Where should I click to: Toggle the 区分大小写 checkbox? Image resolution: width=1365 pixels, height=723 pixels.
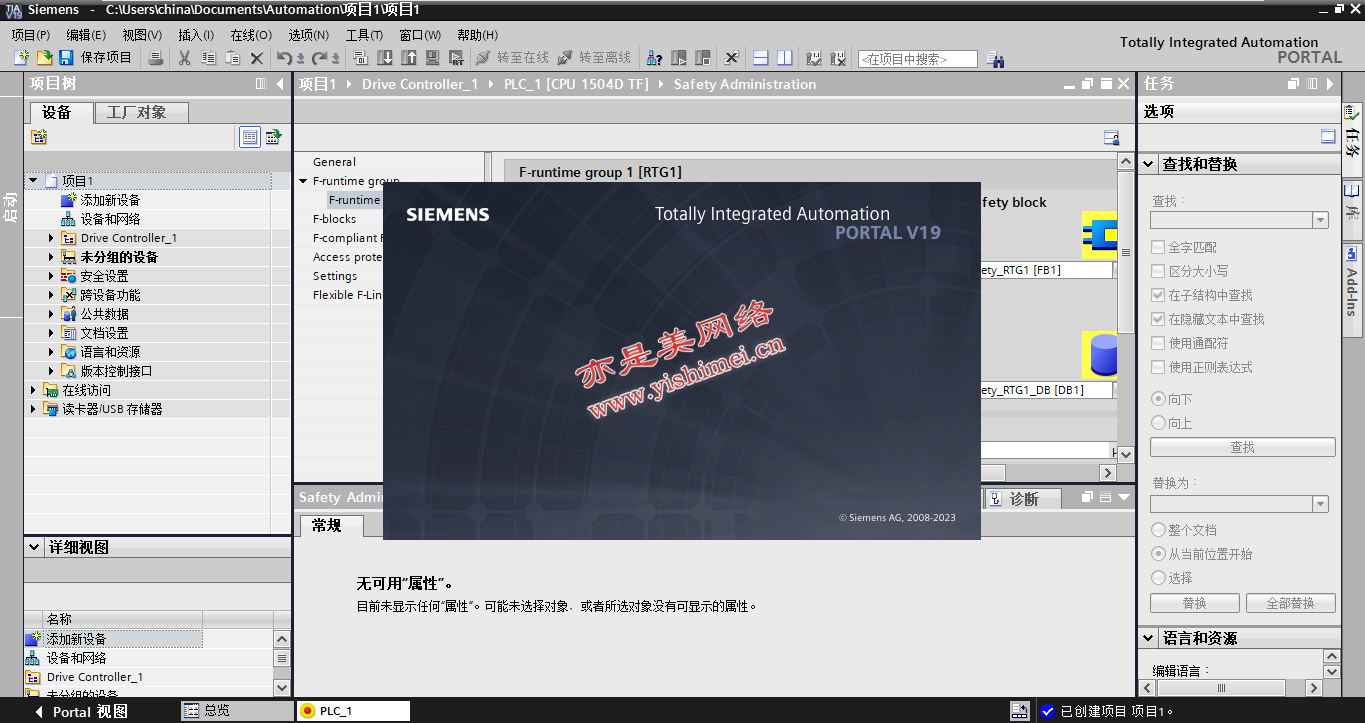point(1158,271)
